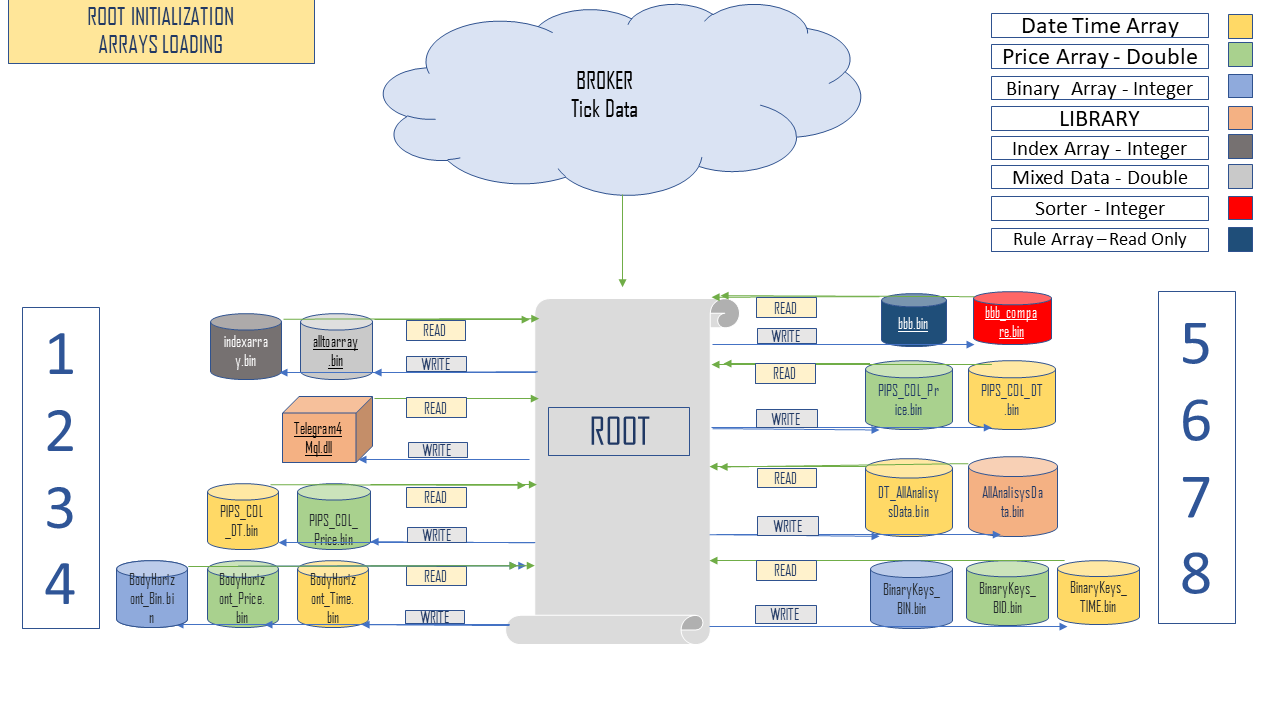
Task: Select the LIBRARY legend label
Action: coord(1099,118)
